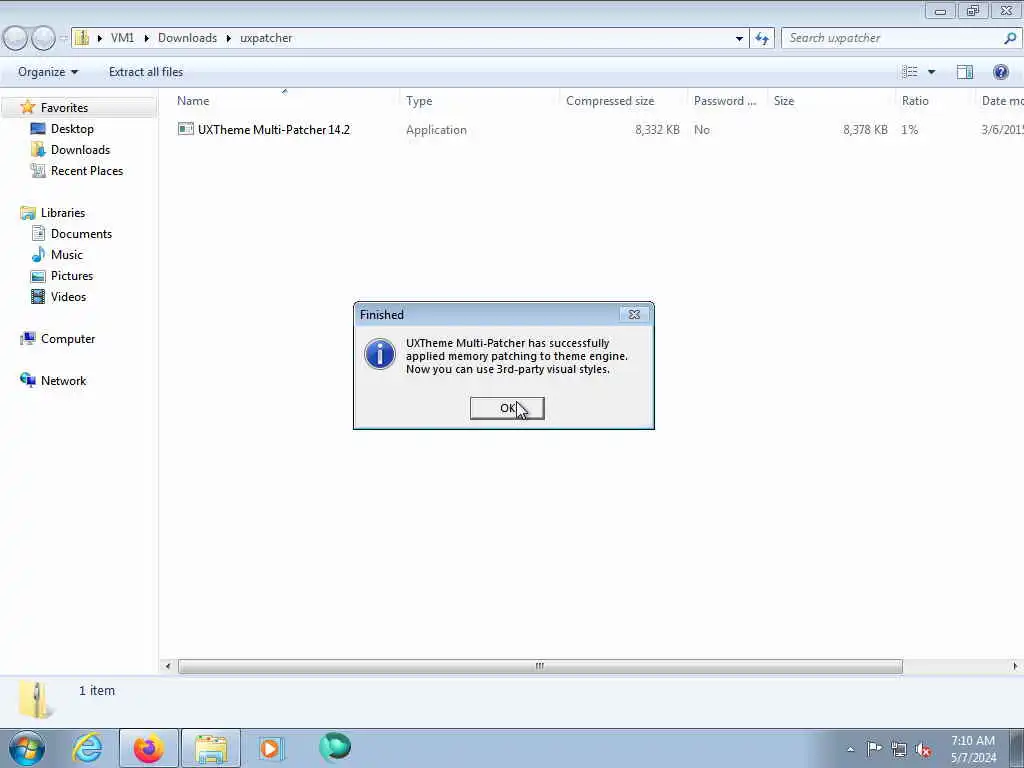
Task: Select VM1 in the address breadcrumb
Action: click(122, 38)
